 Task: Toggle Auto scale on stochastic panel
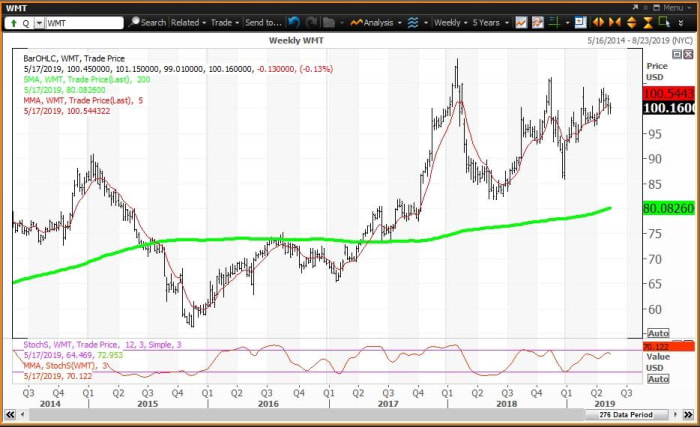pyautogui.click(x=657, y=379)
